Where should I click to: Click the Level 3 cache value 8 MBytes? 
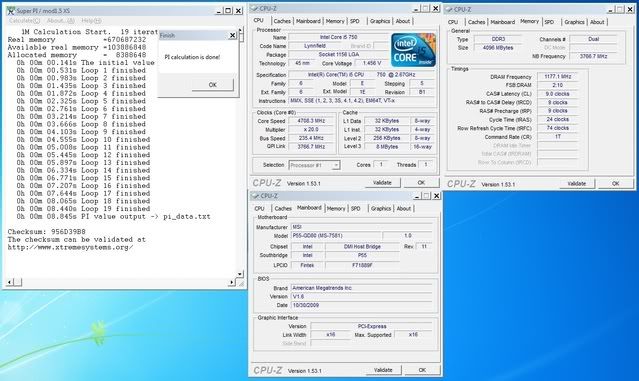click(386, 147)
